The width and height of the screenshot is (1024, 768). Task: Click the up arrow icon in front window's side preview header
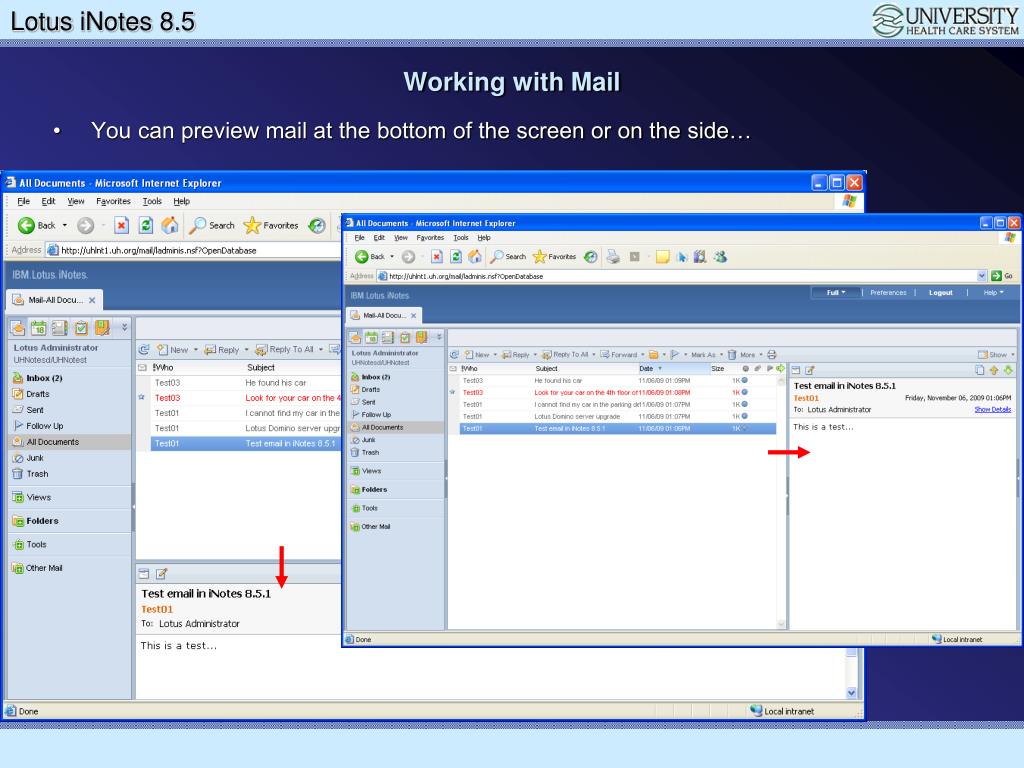[x=994, y=370]
